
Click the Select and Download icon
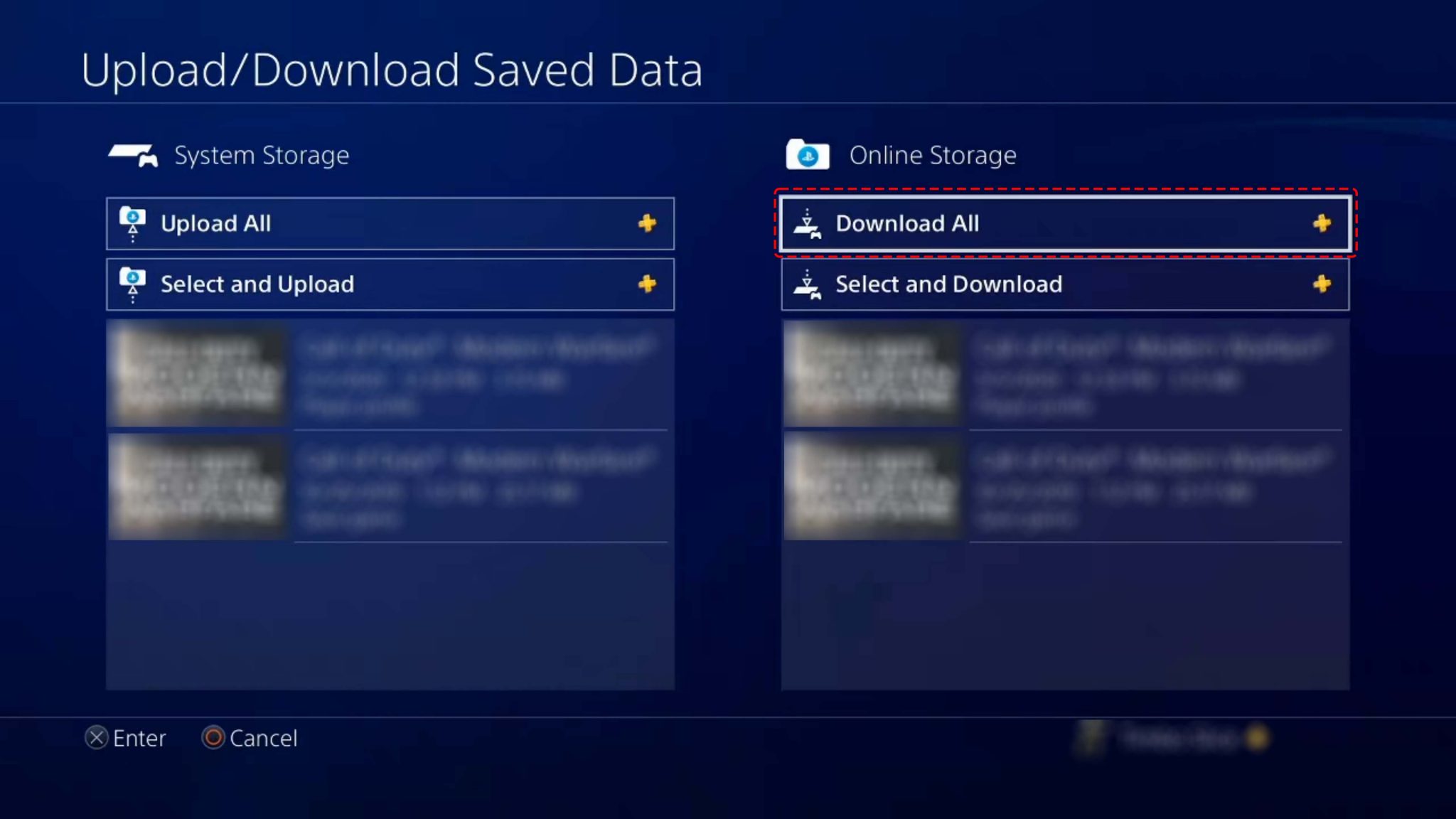pos(808,284)
